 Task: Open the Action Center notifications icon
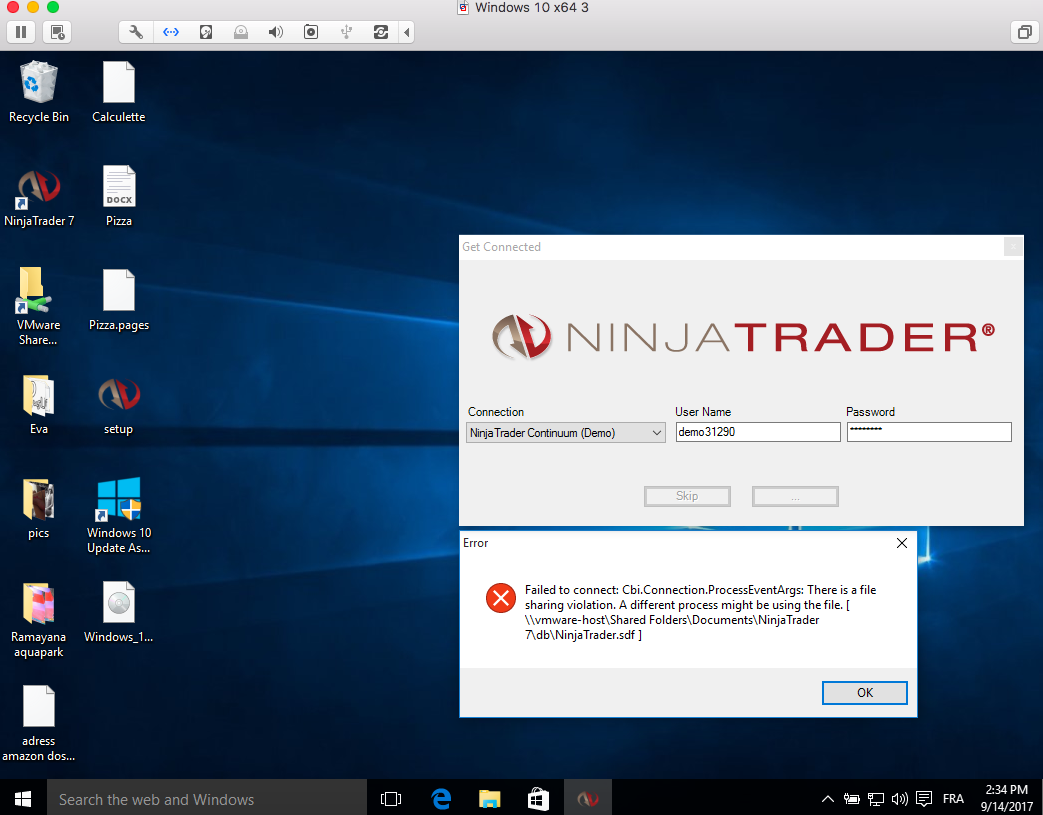point(924,798)
